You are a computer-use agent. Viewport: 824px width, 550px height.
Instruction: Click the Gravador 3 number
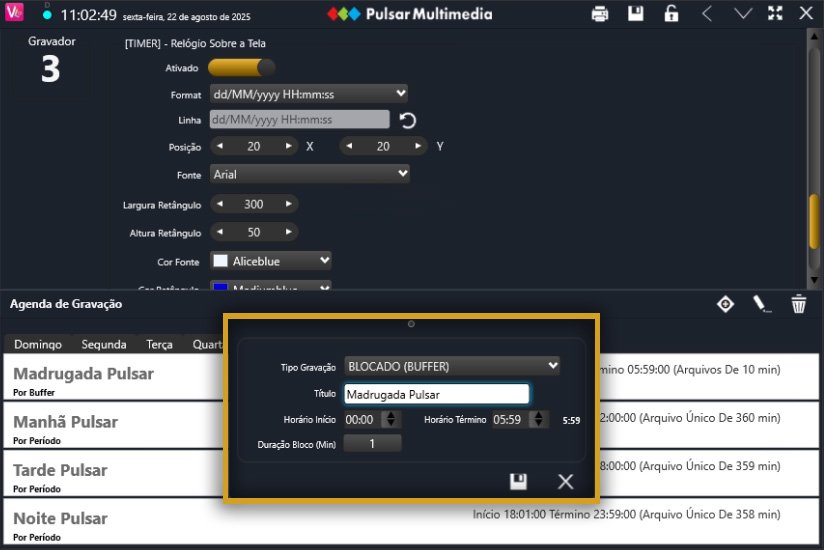(50, 69)
